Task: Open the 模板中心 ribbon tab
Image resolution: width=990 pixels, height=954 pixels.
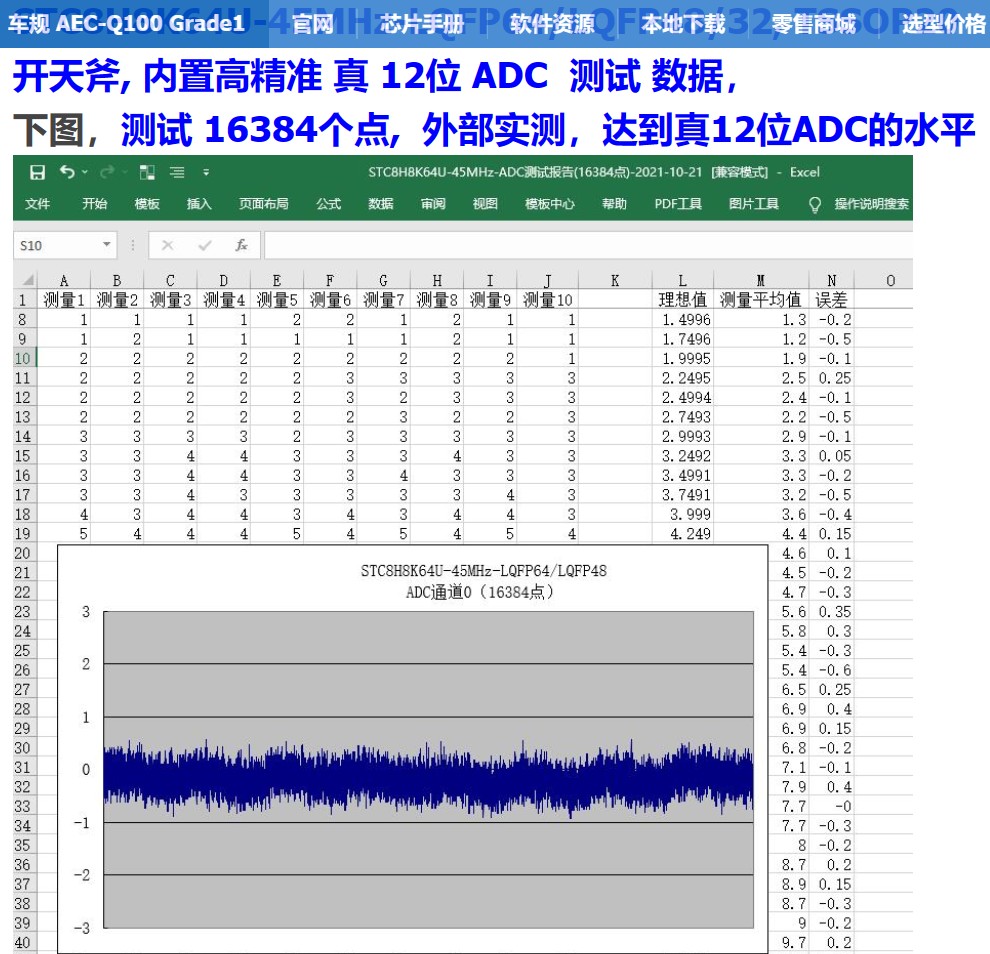Action: coord(550,204)
